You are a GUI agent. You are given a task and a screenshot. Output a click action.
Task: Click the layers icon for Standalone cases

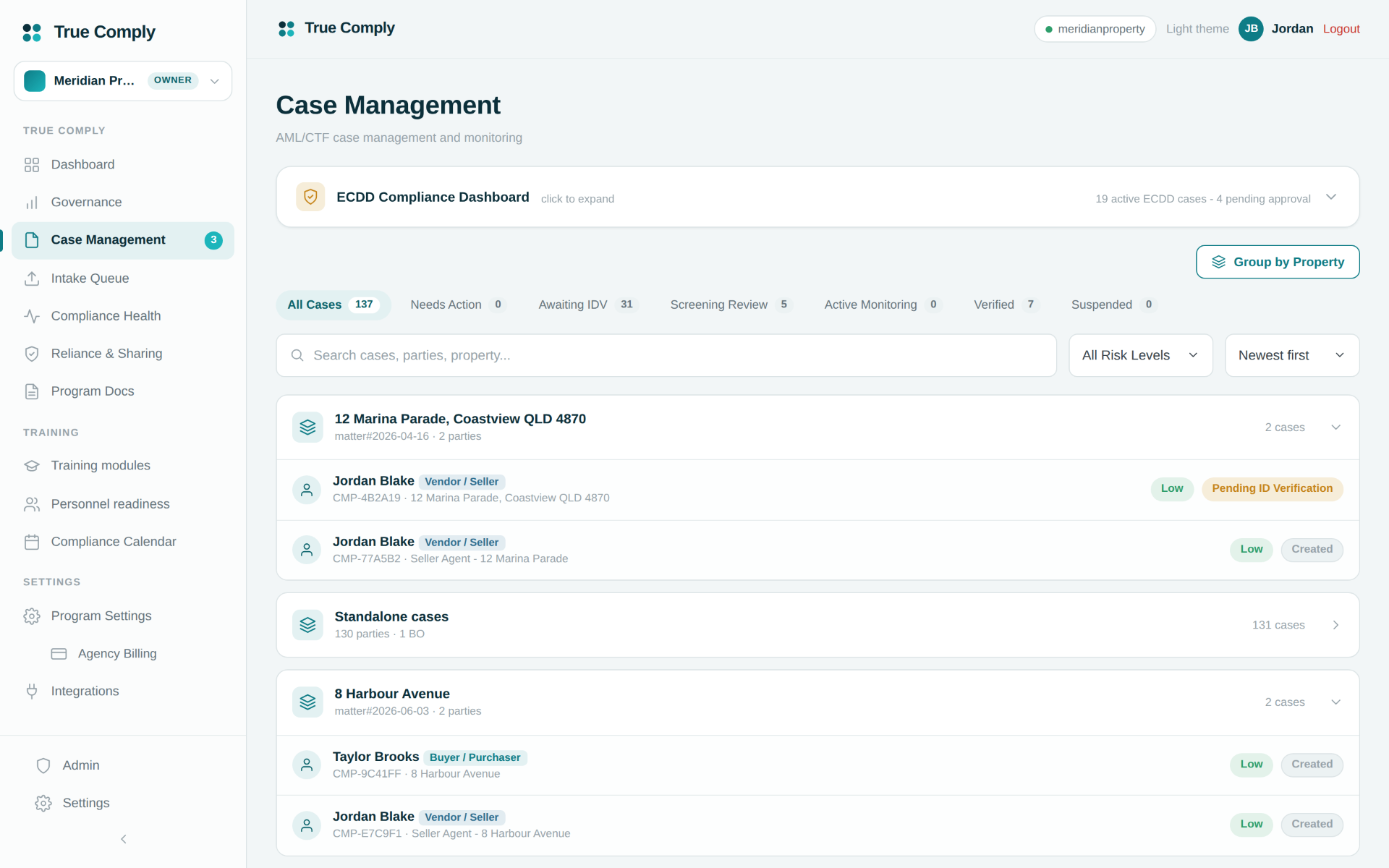307,625
